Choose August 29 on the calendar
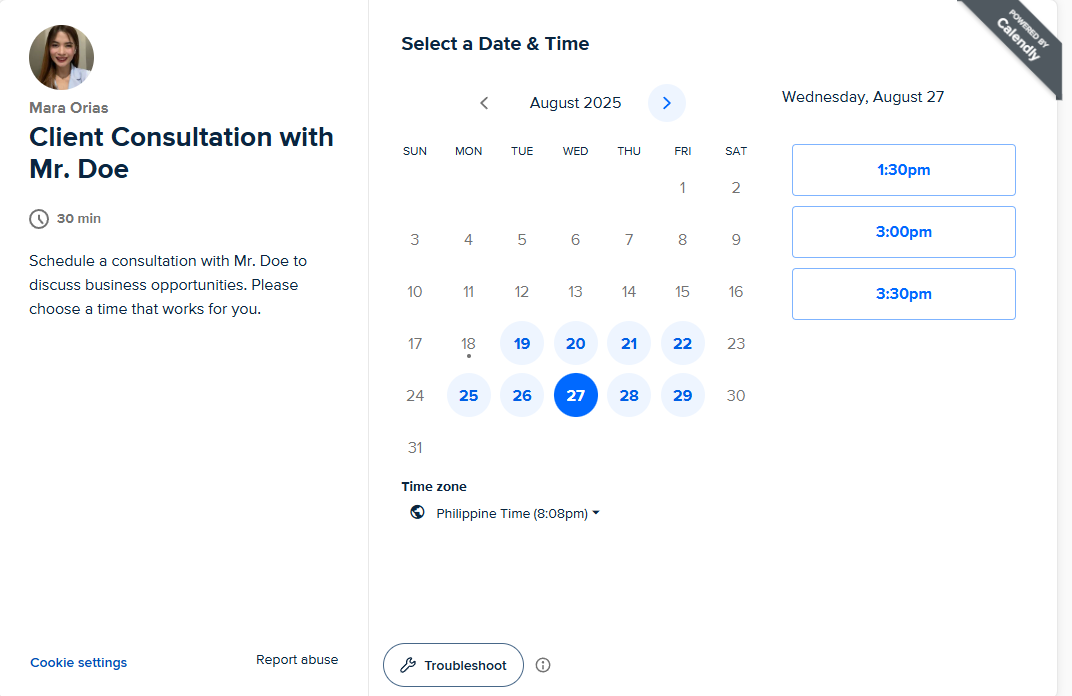 pyautogui.click(x=682, y=396)
